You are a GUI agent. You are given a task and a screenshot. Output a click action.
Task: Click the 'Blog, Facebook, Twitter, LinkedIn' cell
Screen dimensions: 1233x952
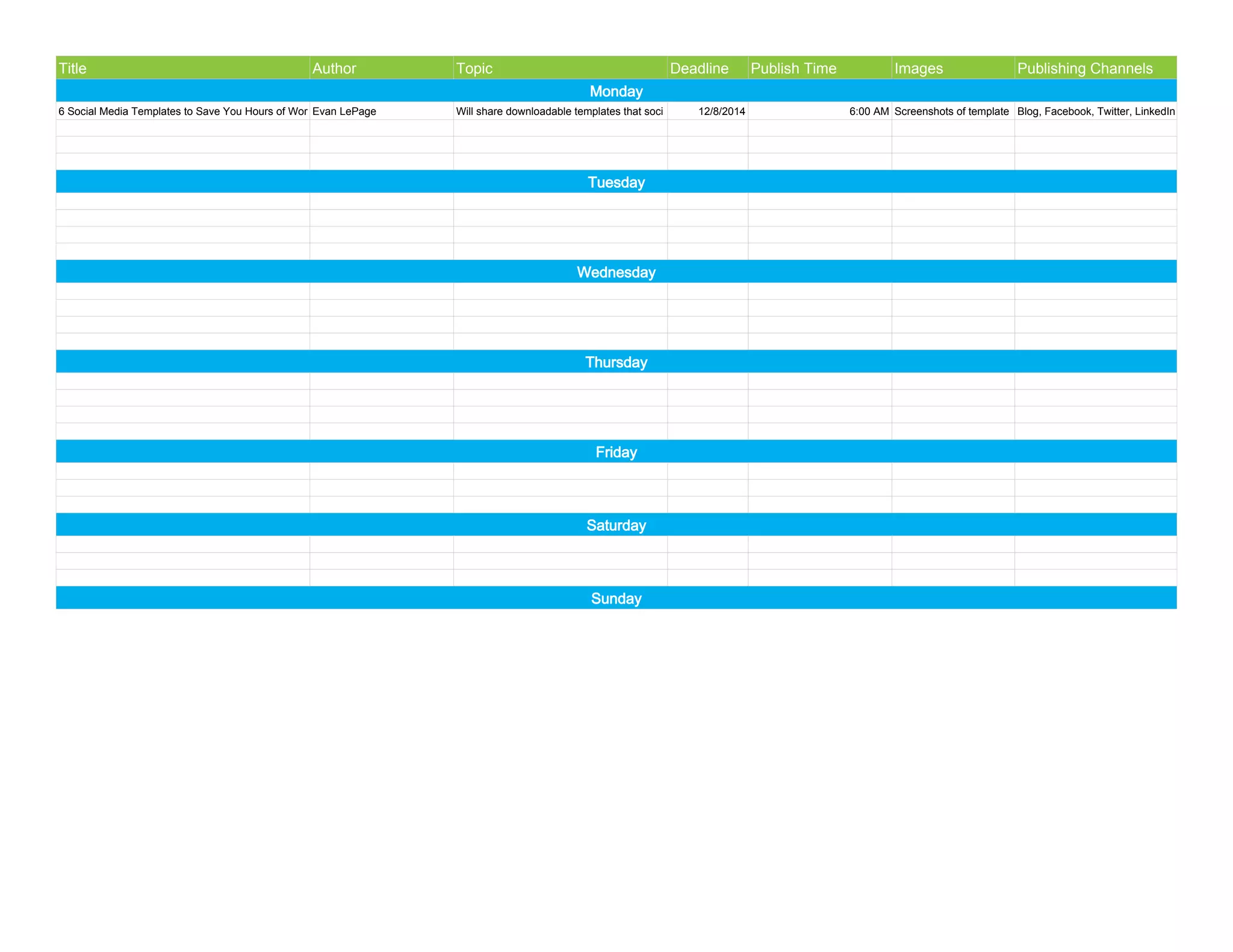click(x=1095, y=111)
